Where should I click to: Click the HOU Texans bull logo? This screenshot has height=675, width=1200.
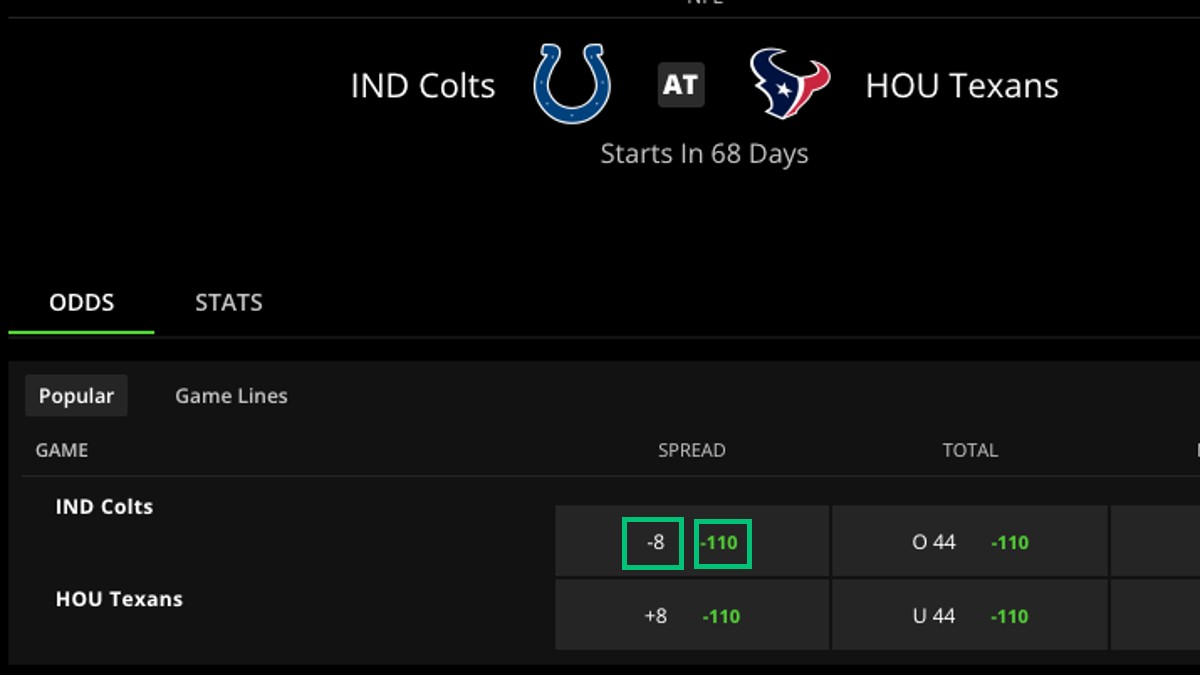click(789, 85)
